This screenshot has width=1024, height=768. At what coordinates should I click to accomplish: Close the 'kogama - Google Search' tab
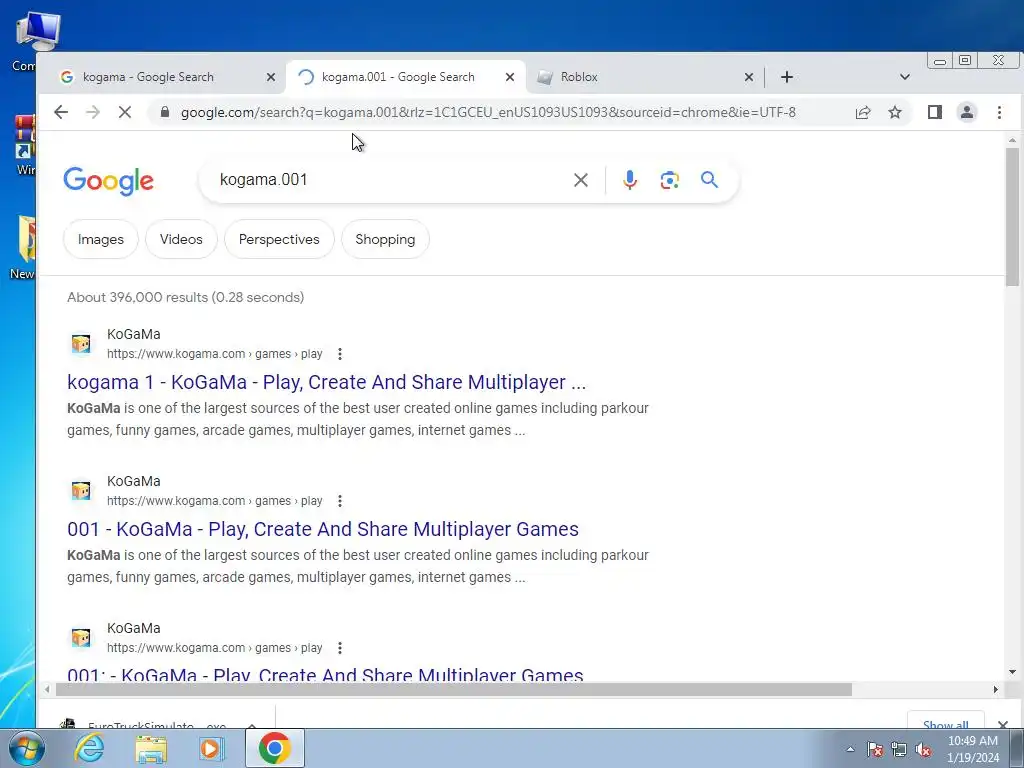[x=271, y=77]
